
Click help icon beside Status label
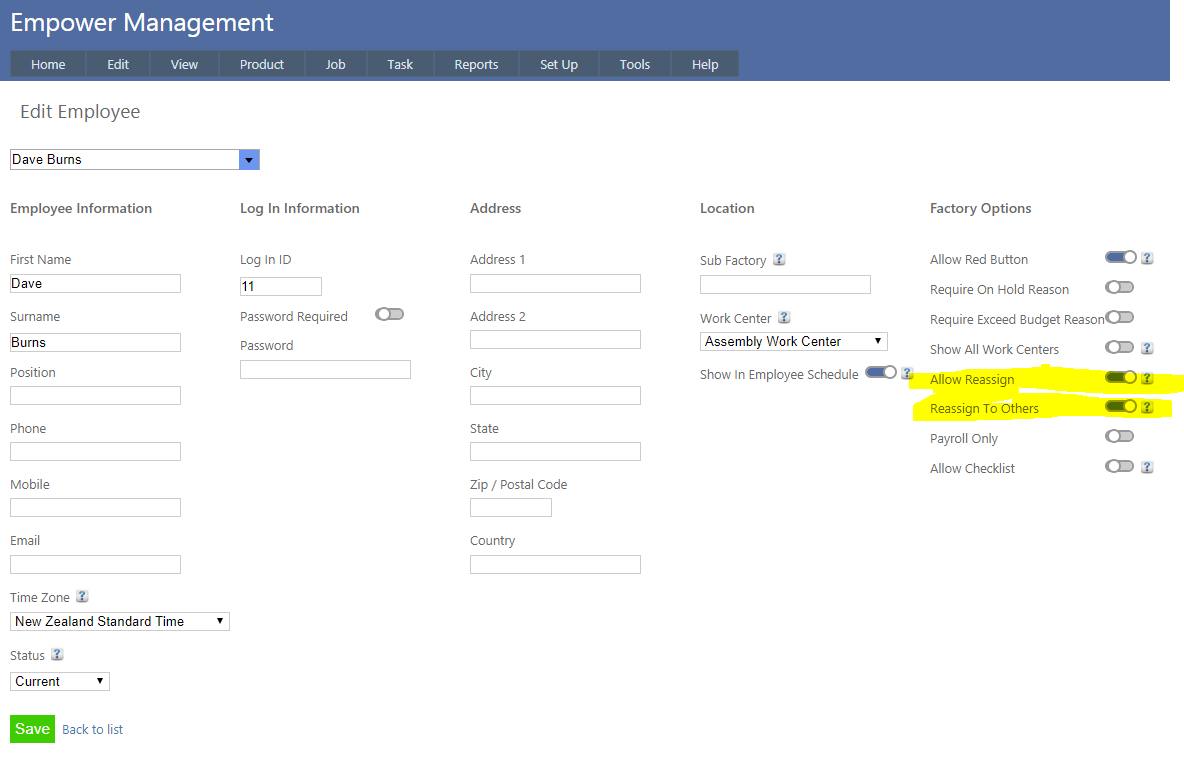pyautogui.click(x=57, y=655)
